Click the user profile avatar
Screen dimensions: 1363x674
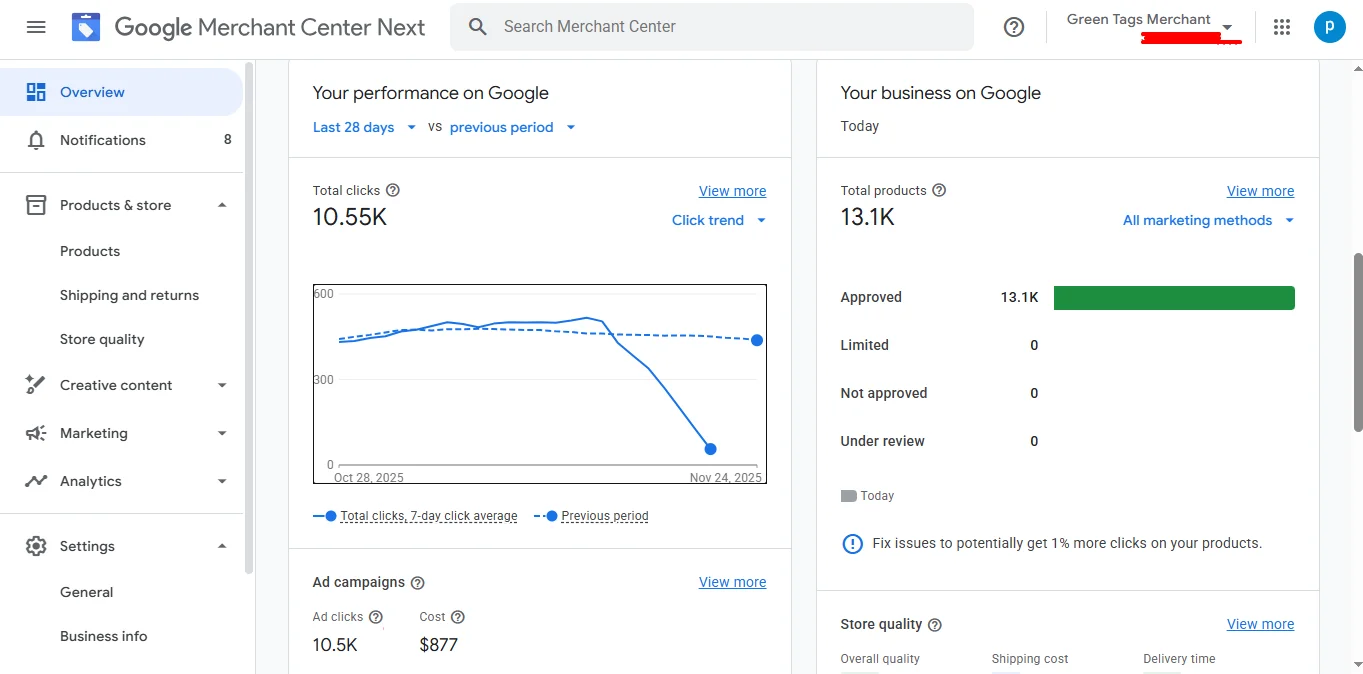point(1329,27)
